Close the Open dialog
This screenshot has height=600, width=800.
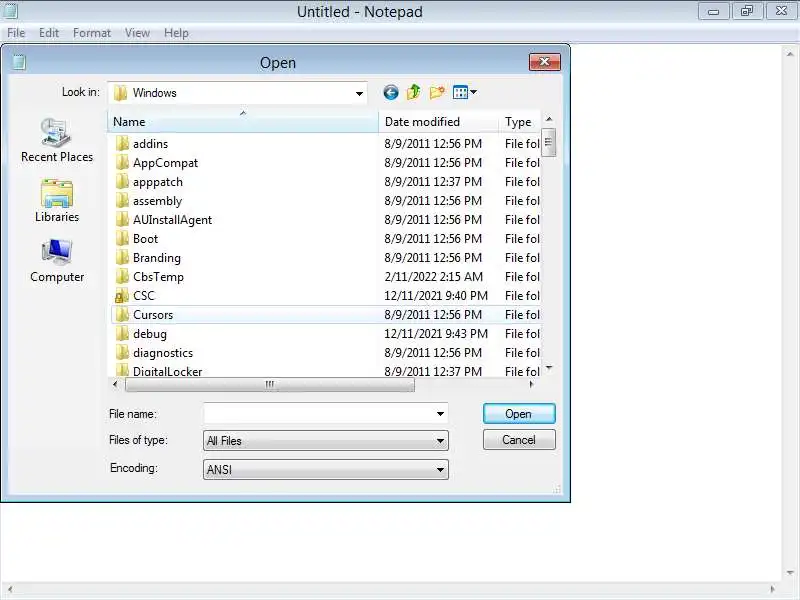click(544, 62)
